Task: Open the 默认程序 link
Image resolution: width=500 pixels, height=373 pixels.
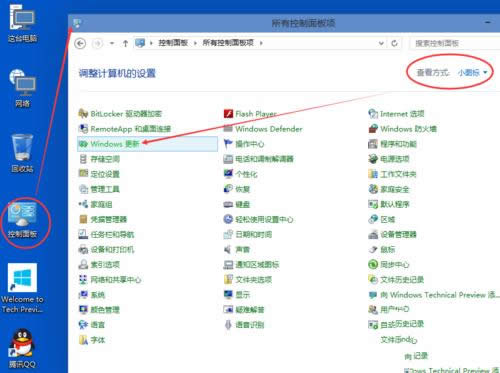Action: [x=395, y=204]
